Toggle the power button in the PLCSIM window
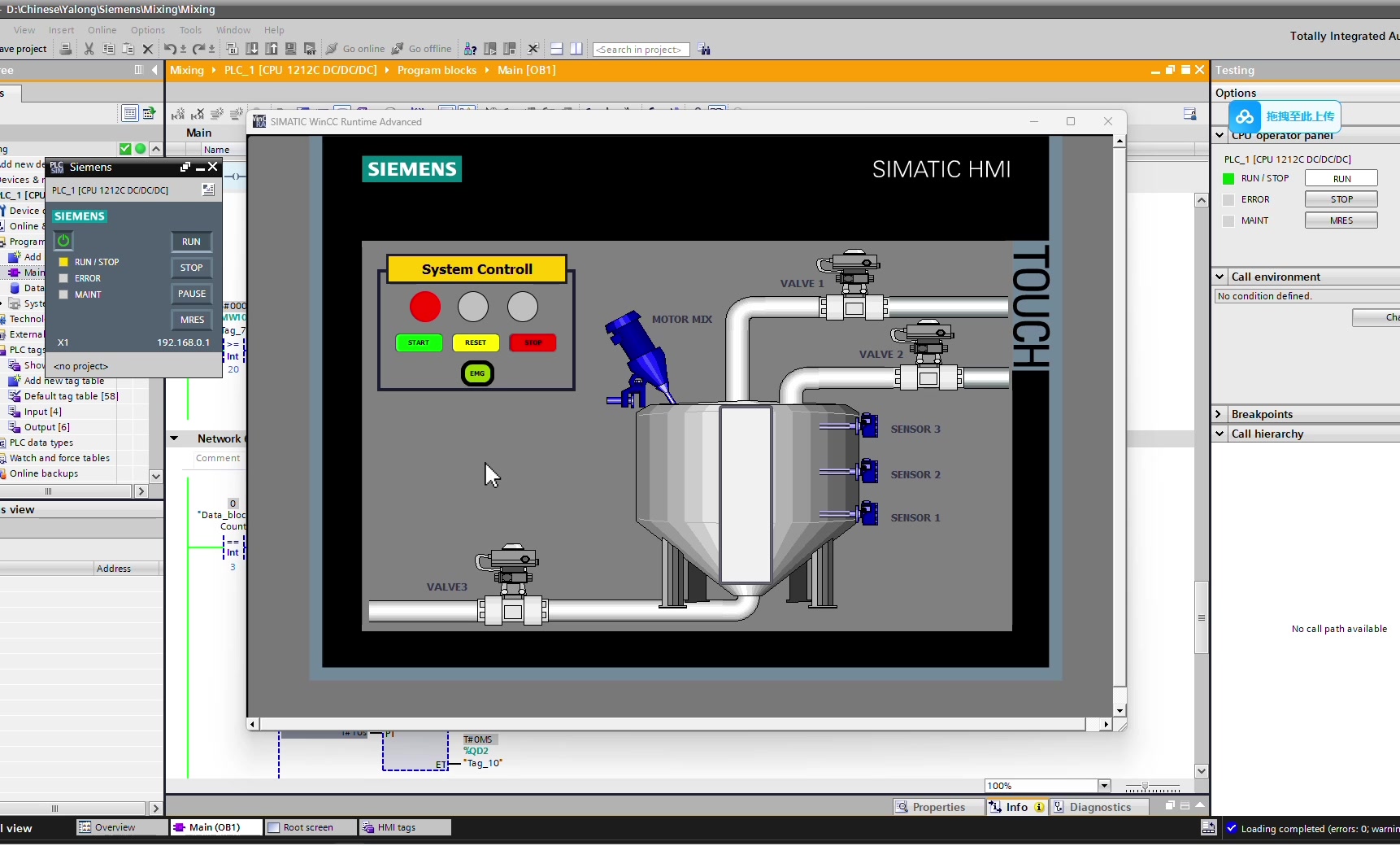1400x846 pixels. (x=63, y=241)
